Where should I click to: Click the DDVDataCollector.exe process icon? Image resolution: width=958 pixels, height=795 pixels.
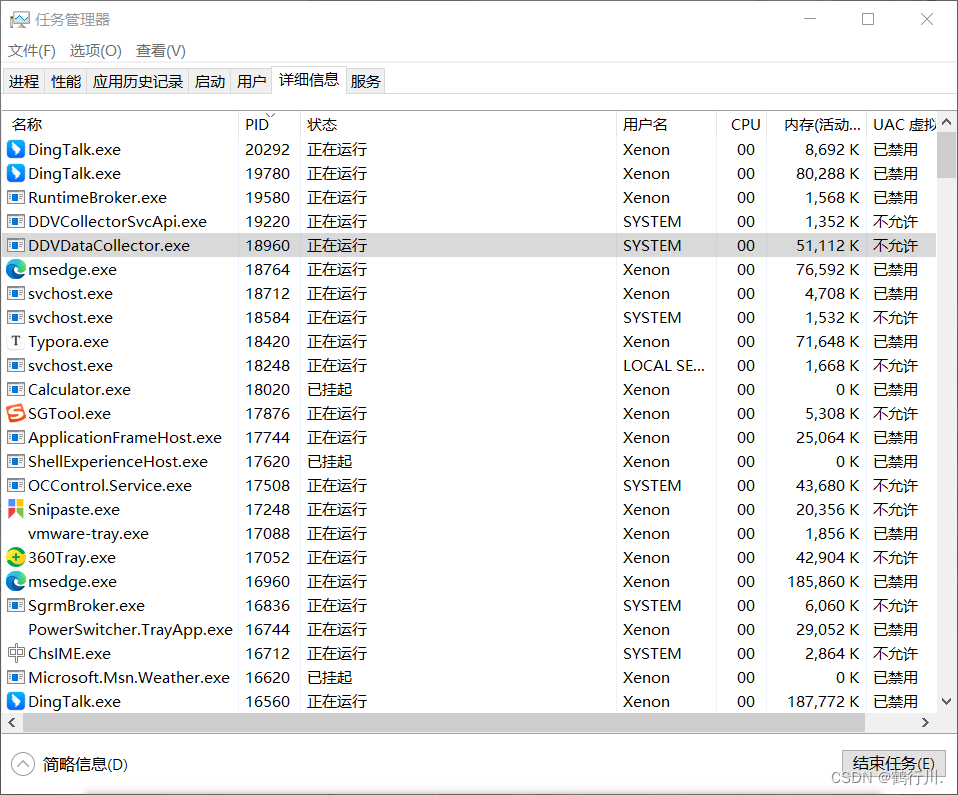point(16,246)
